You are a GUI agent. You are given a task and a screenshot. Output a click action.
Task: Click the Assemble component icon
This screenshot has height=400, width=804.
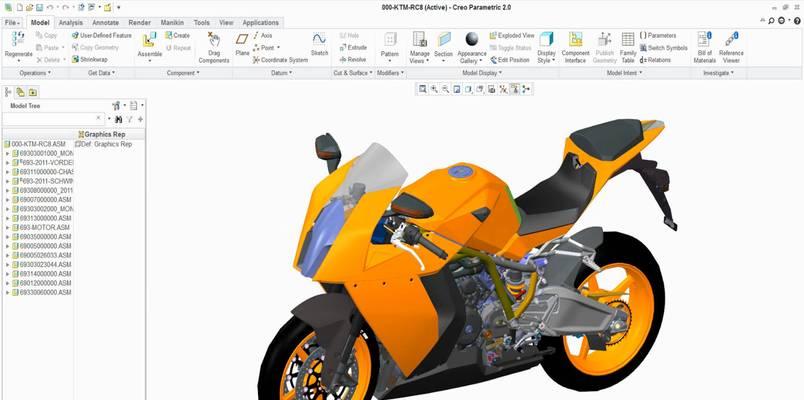pyautogui.click(x=149, y=39)
